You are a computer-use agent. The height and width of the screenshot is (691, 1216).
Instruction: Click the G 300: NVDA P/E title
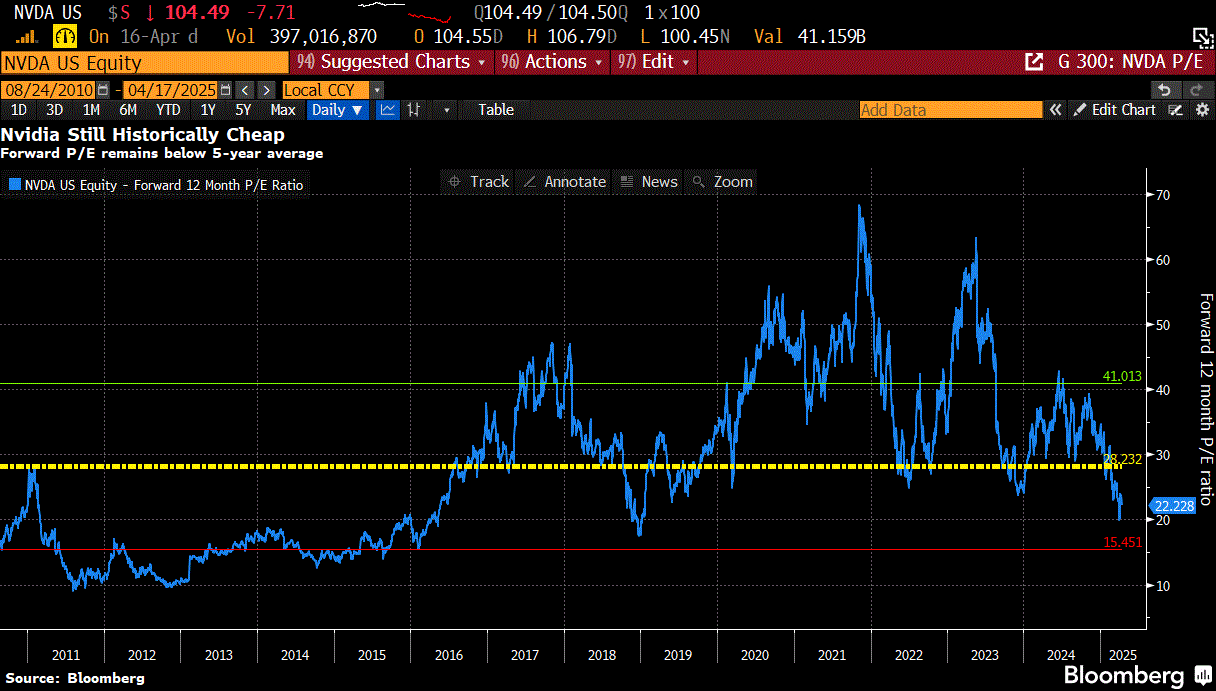(1130, 62)
